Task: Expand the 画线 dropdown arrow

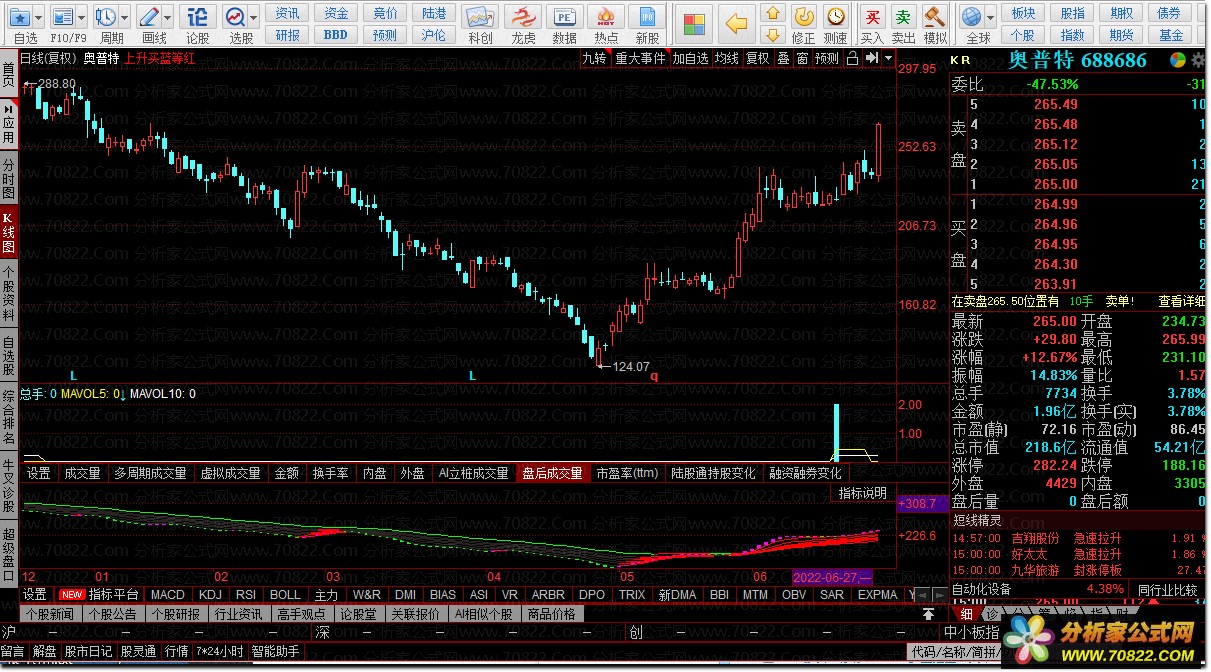Action: tap(168, 17)
